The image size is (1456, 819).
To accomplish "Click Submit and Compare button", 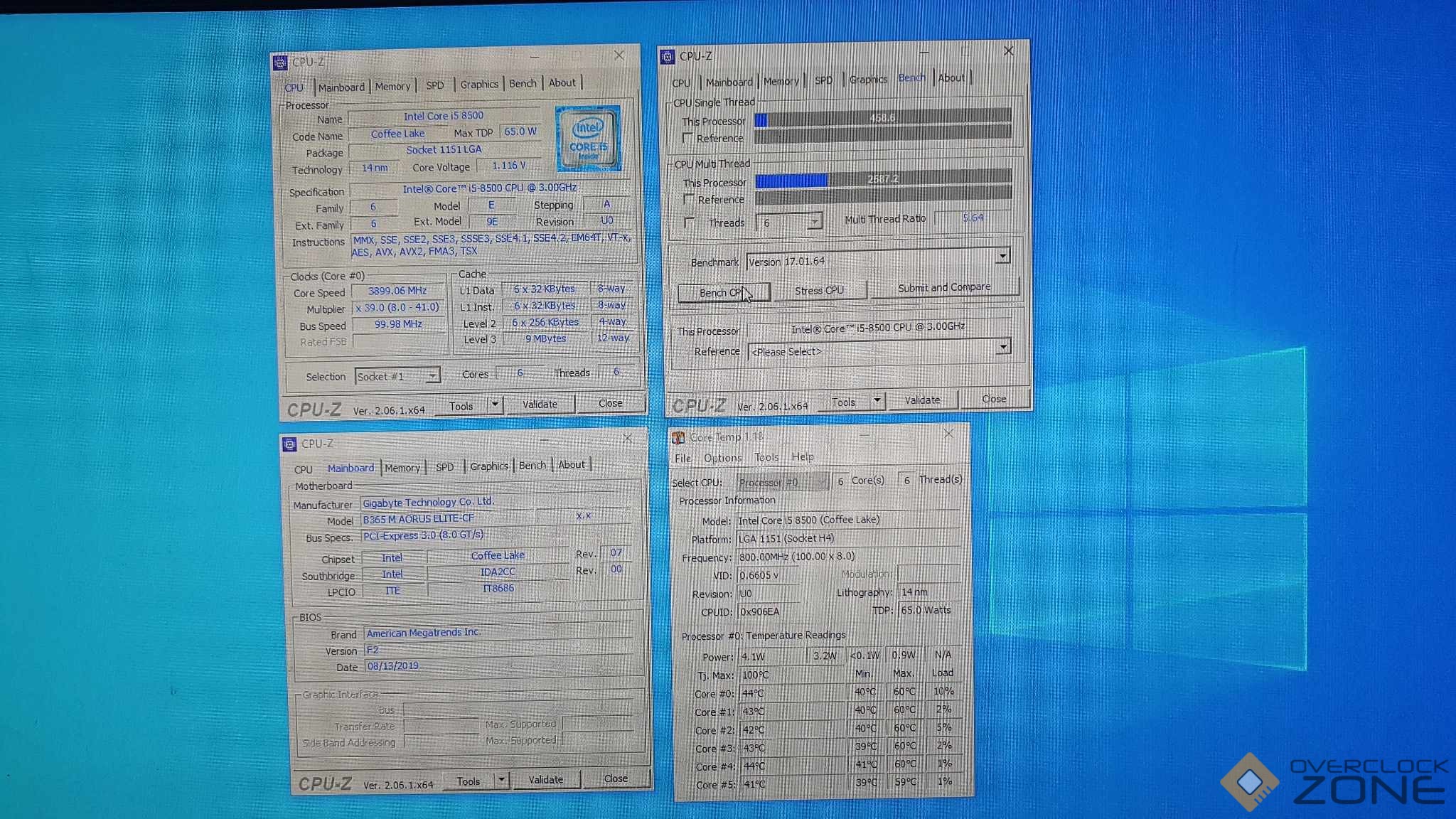I will tap(944, 288).
